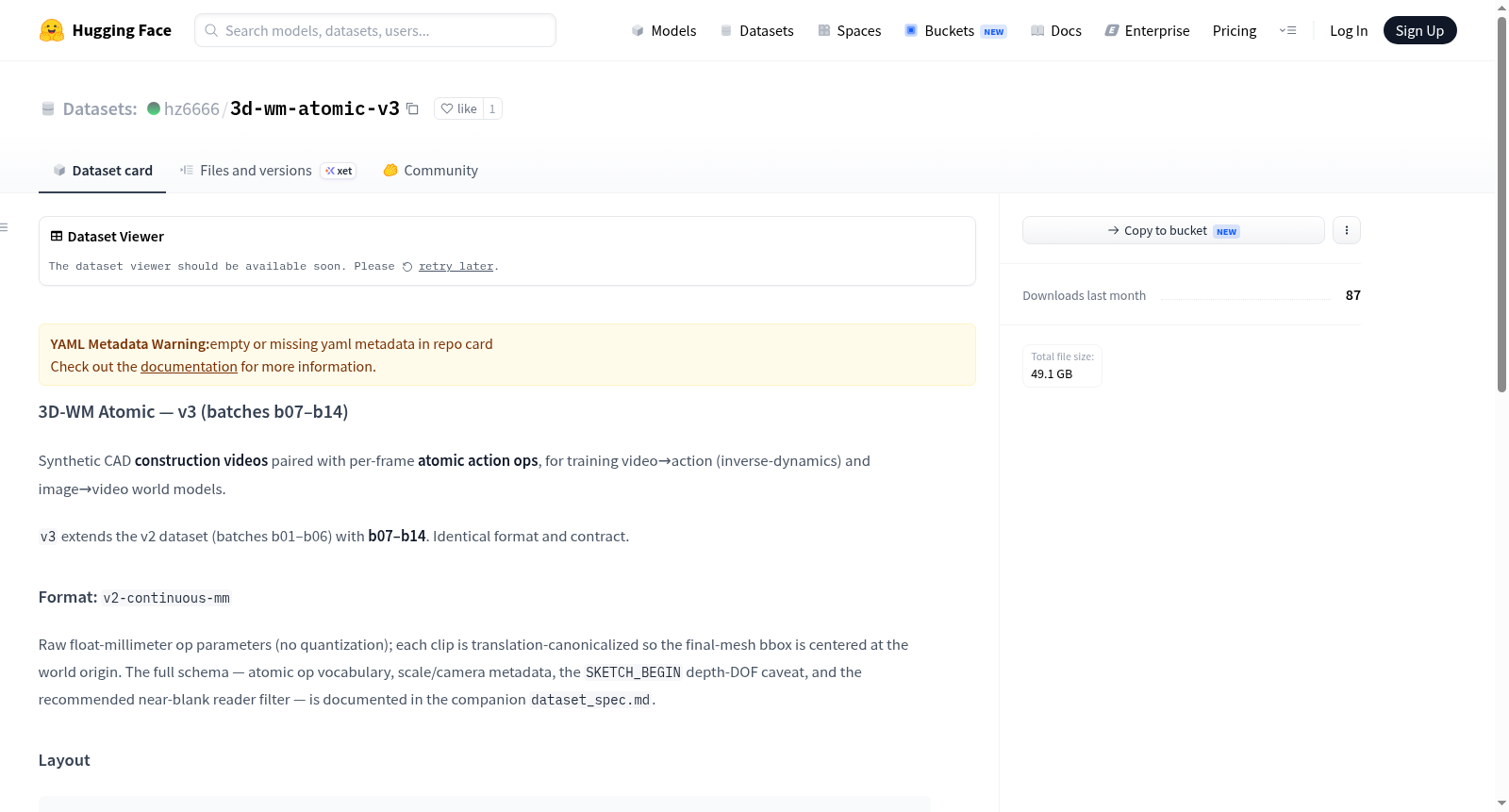
Task: Click the dataset_spec.md inline code text
Action: click(x=590, y=700)
